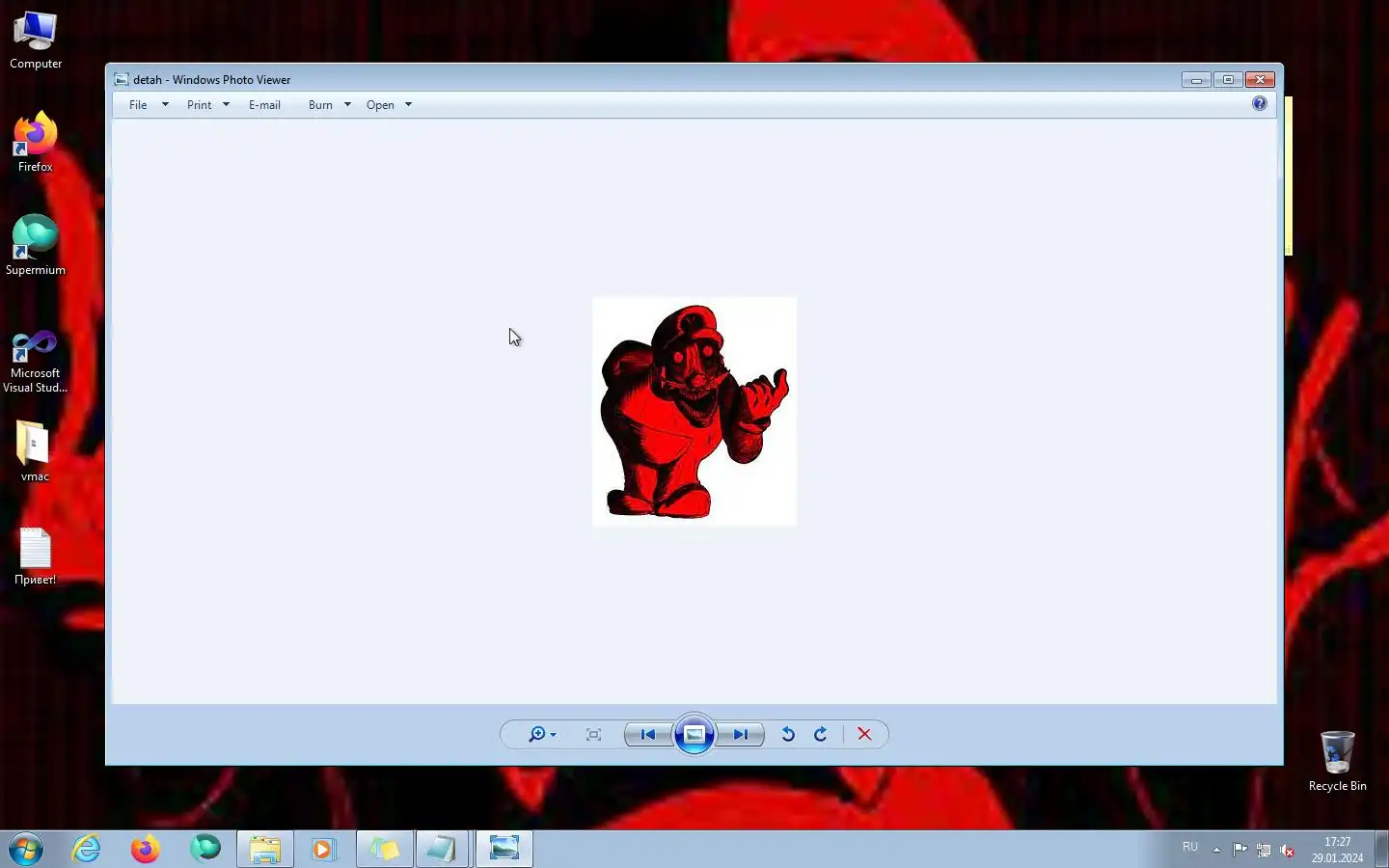Launch Internet Explorer from the taskbar
The height and width of the screenshot is (868, 1389).
[x=87, y=850]
